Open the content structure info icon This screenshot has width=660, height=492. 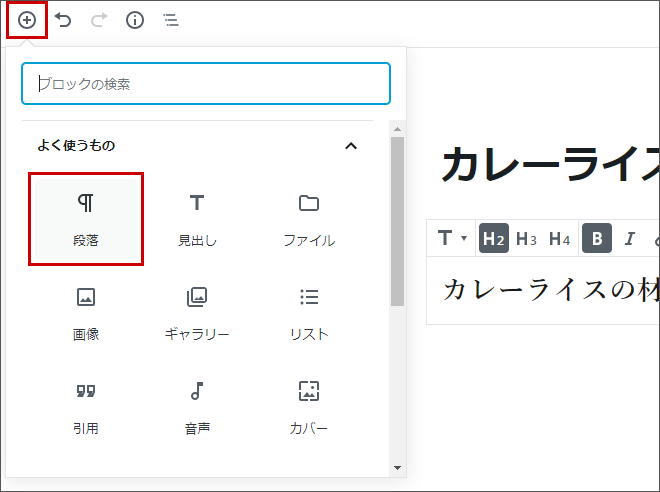tap(135, 20)
